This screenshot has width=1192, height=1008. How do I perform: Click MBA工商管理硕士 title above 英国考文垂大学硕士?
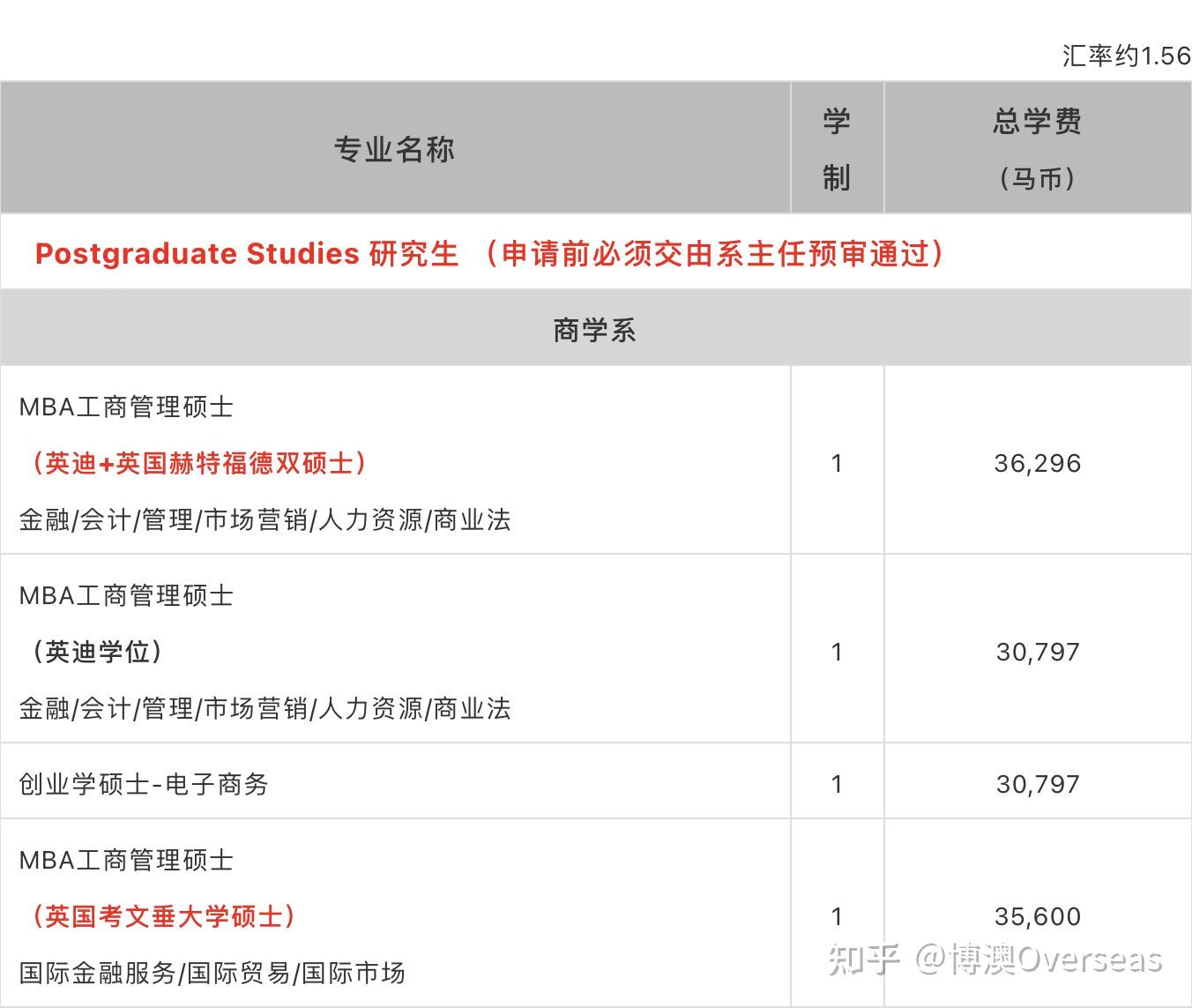(x=126, y=860)
